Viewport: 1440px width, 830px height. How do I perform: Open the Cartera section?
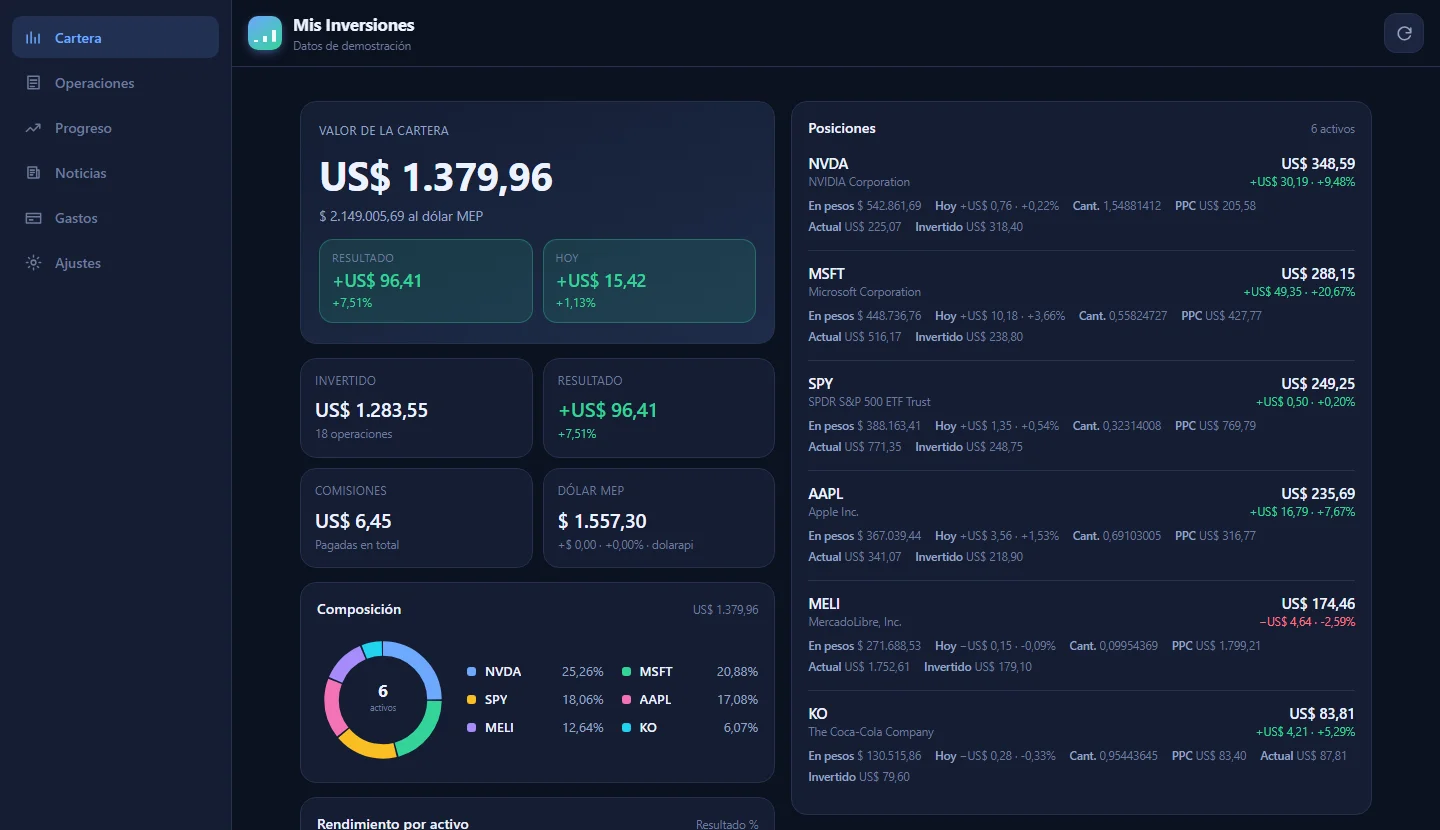(x=115, y=38)
